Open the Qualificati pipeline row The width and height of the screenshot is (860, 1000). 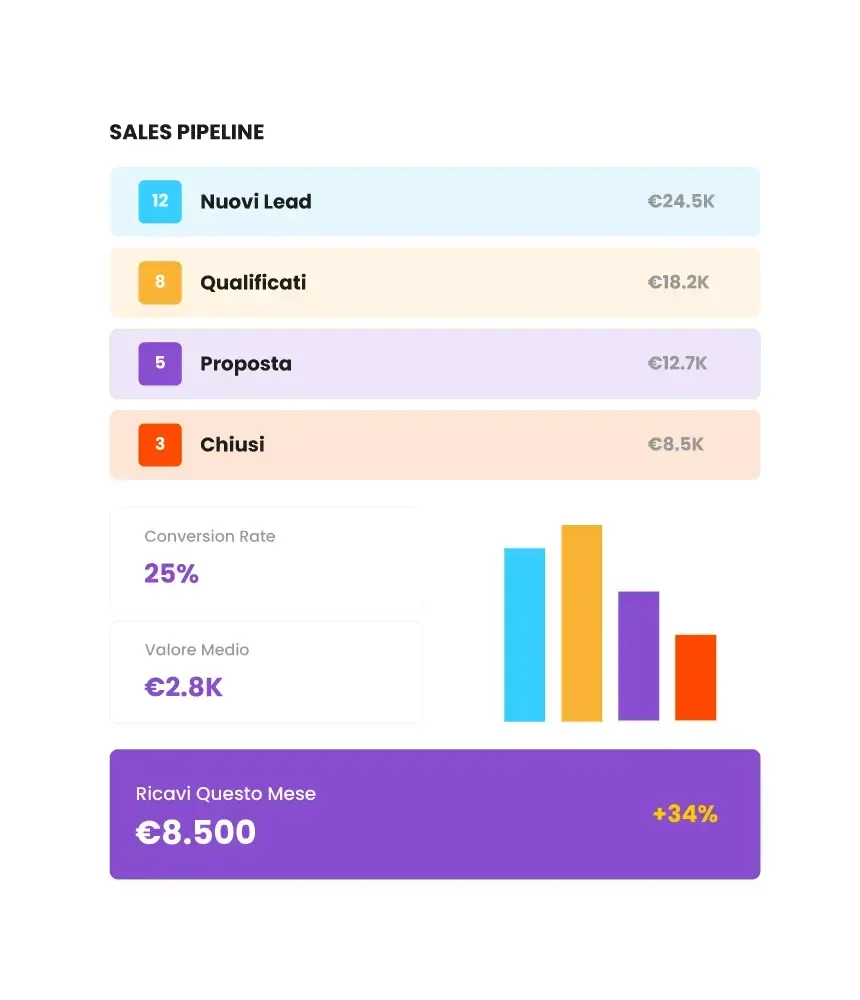pos(434,283)
